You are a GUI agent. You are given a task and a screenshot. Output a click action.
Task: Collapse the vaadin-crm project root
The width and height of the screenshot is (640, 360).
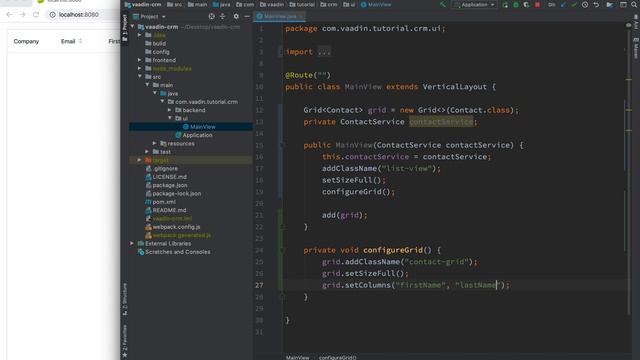(132, 27)
